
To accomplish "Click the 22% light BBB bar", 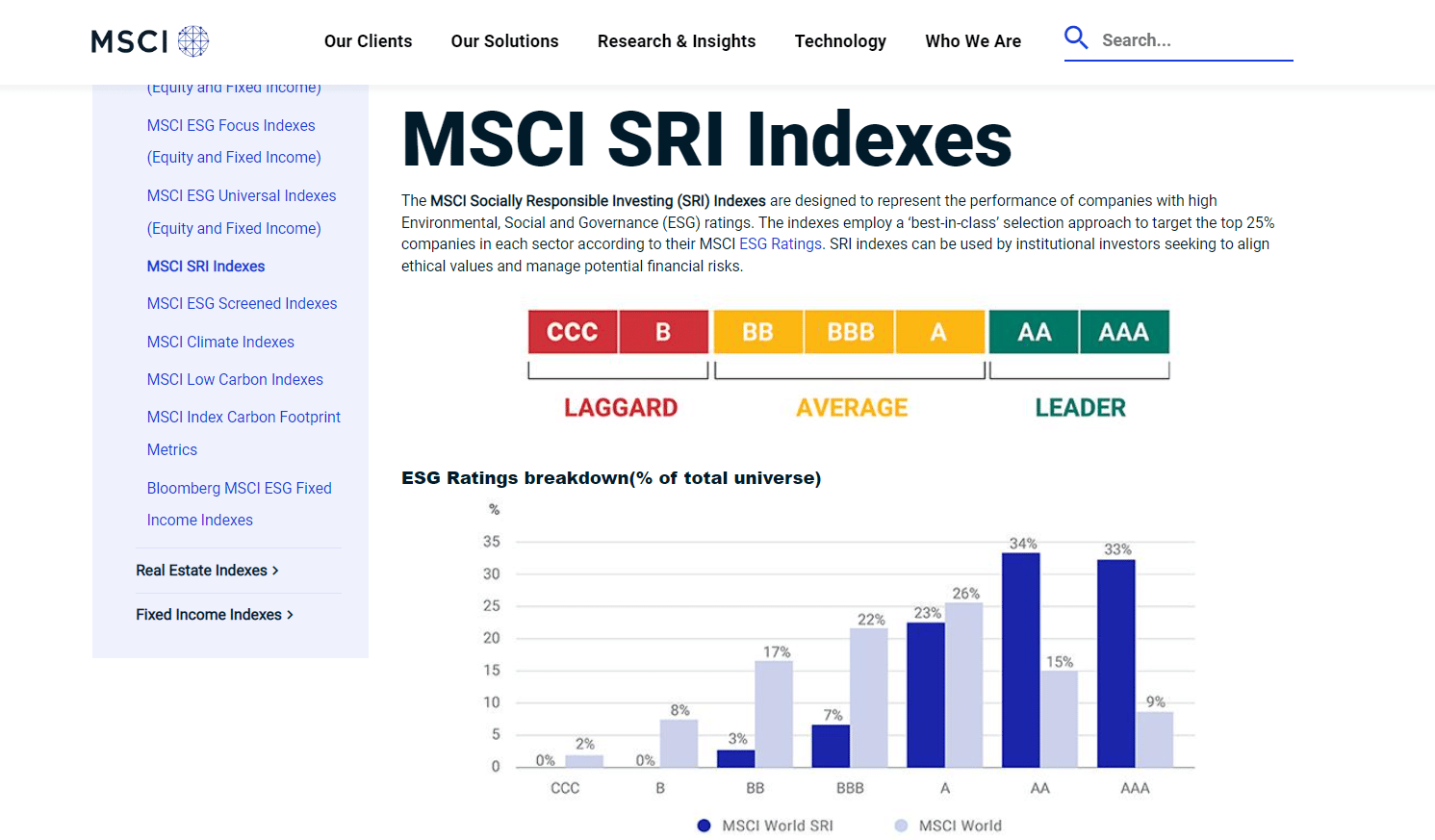I will coord(869,698).
